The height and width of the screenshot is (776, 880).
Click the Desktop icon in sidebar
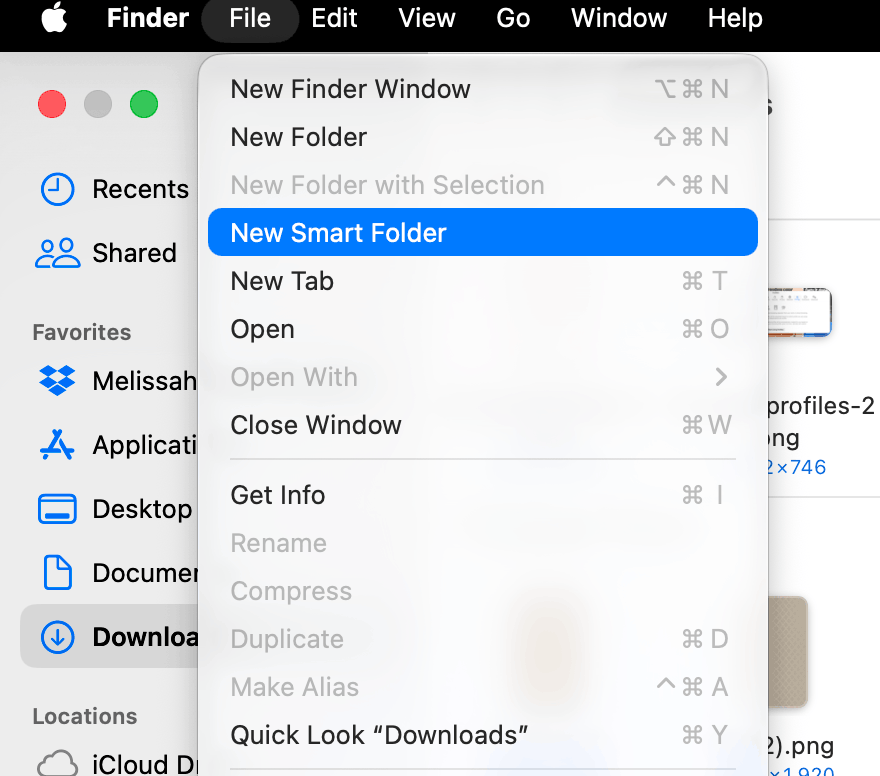(57, 509)
